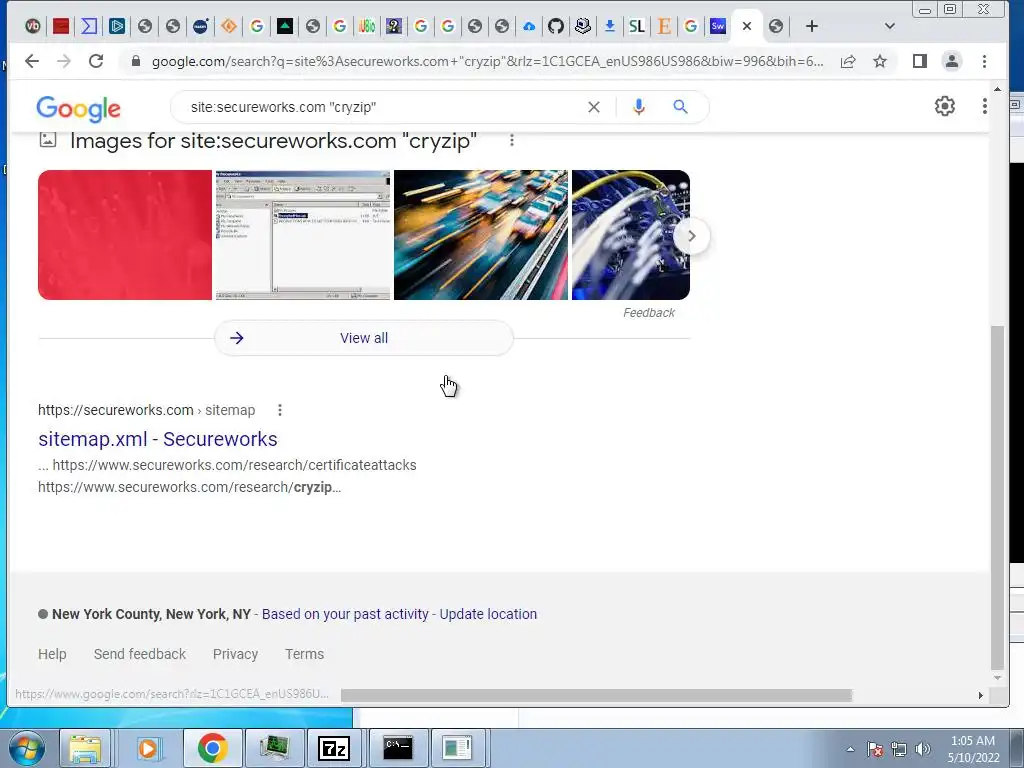1024x768 pixels.
Task: Click the vertical page scrollbar
Action: coord(997,498)
